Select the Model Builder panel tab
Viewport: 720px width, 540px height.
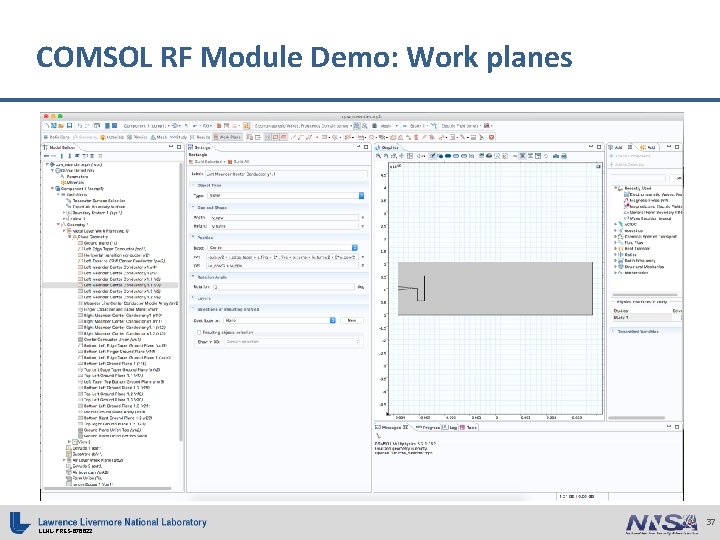click(60, 147)
